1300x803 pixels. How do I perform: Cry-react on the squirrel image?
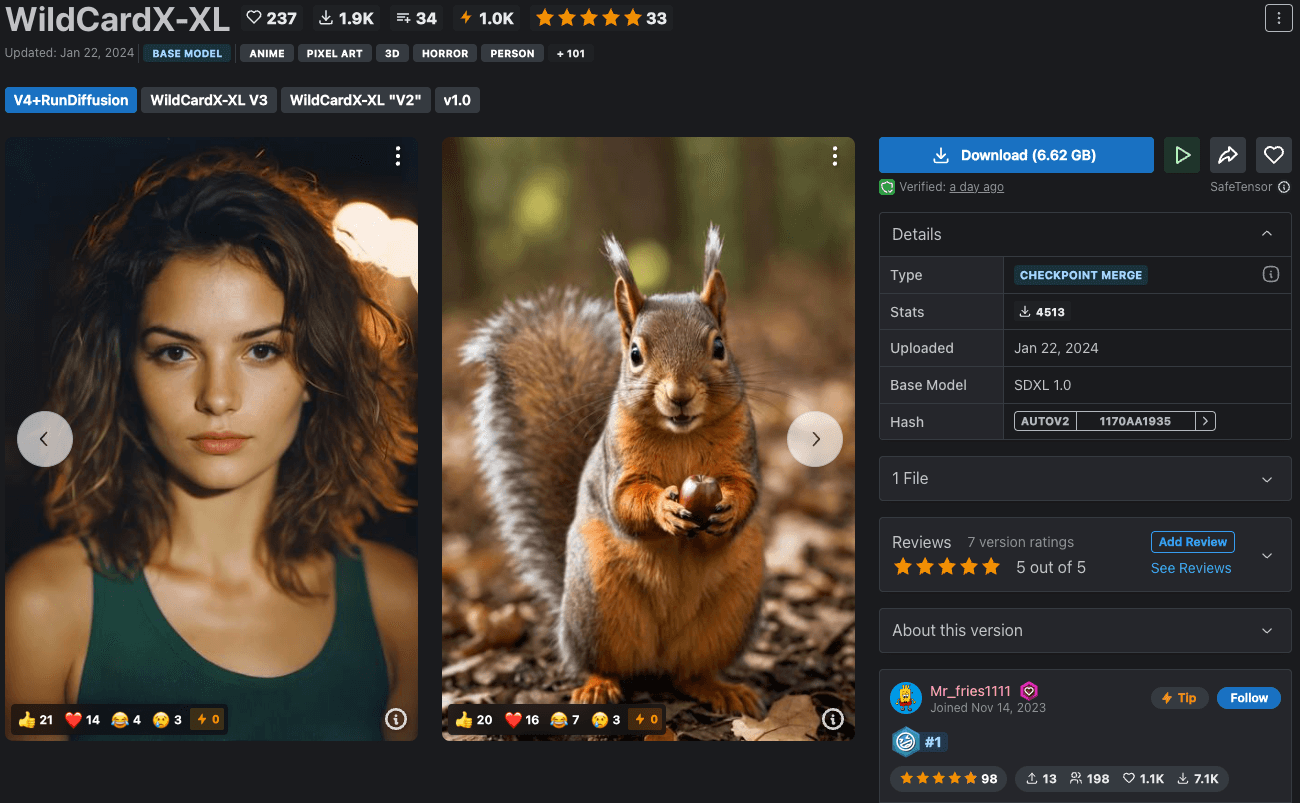[607, 719]
